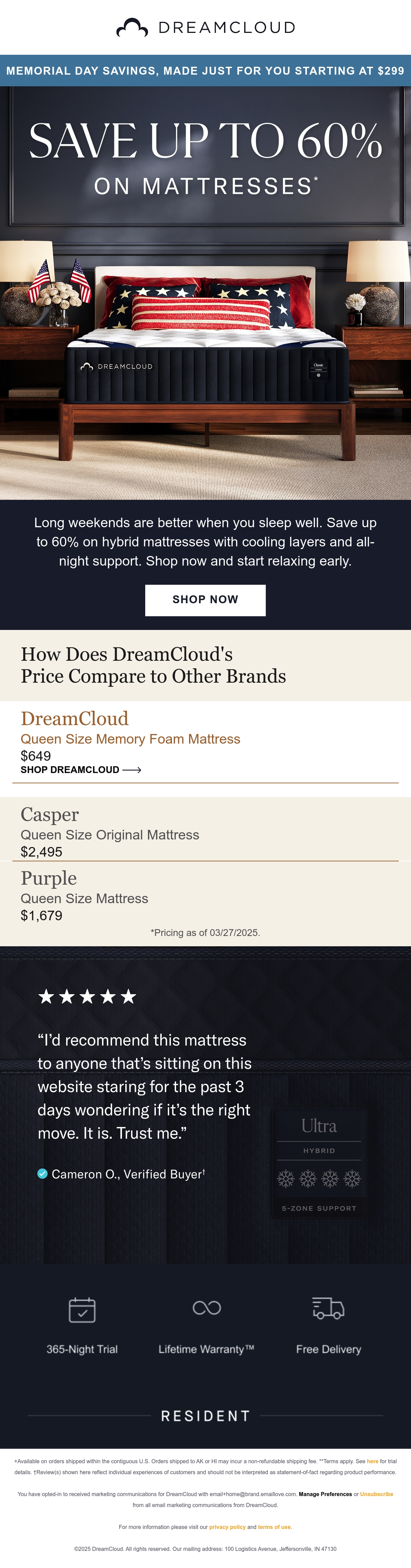Click the 365-Night Trial calendar icon
Screen dimensions: 411x1568
(82, 1309)
